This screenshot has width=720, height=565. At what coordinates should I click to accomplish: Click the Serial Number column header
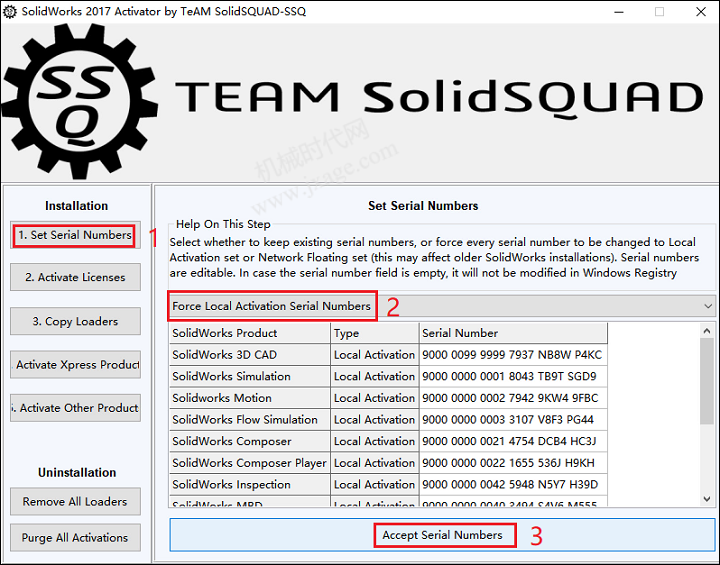tap(513, 333)
